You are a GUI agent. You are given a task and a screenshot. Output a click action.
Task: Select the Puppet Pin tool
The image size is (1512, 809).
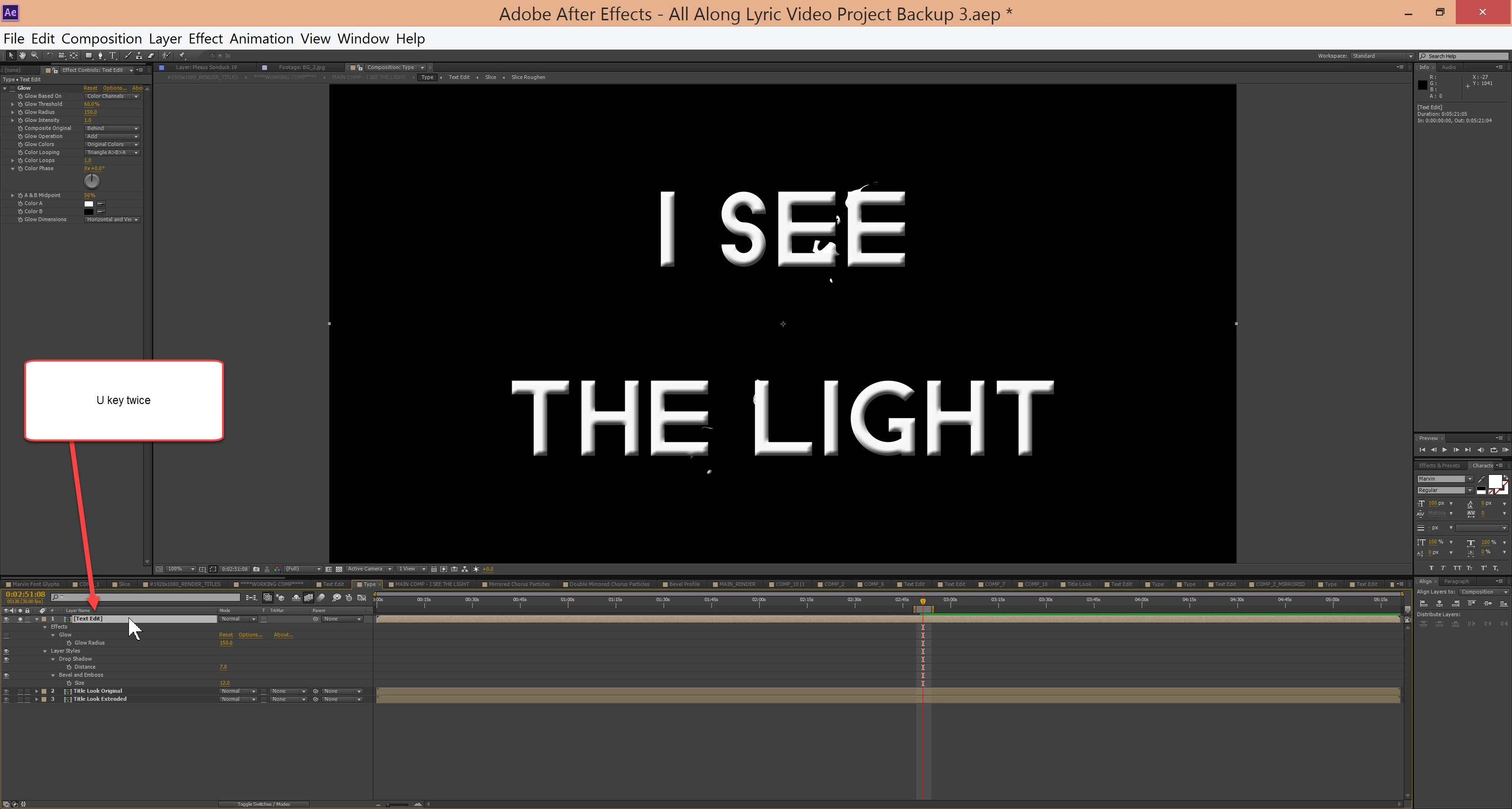182,56
